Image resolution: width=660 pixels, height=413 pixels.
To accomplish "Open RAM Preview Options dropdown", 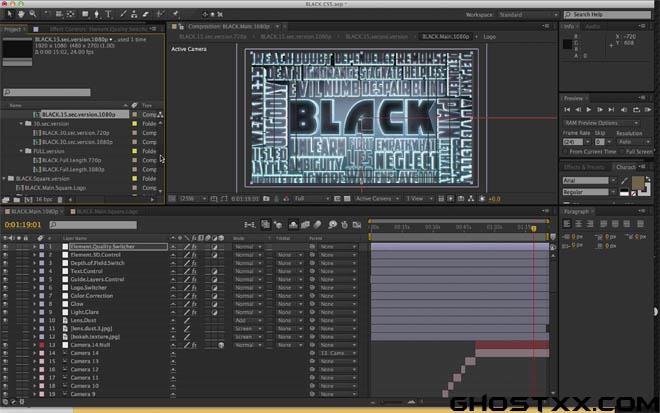I will [x=601, y=123].
